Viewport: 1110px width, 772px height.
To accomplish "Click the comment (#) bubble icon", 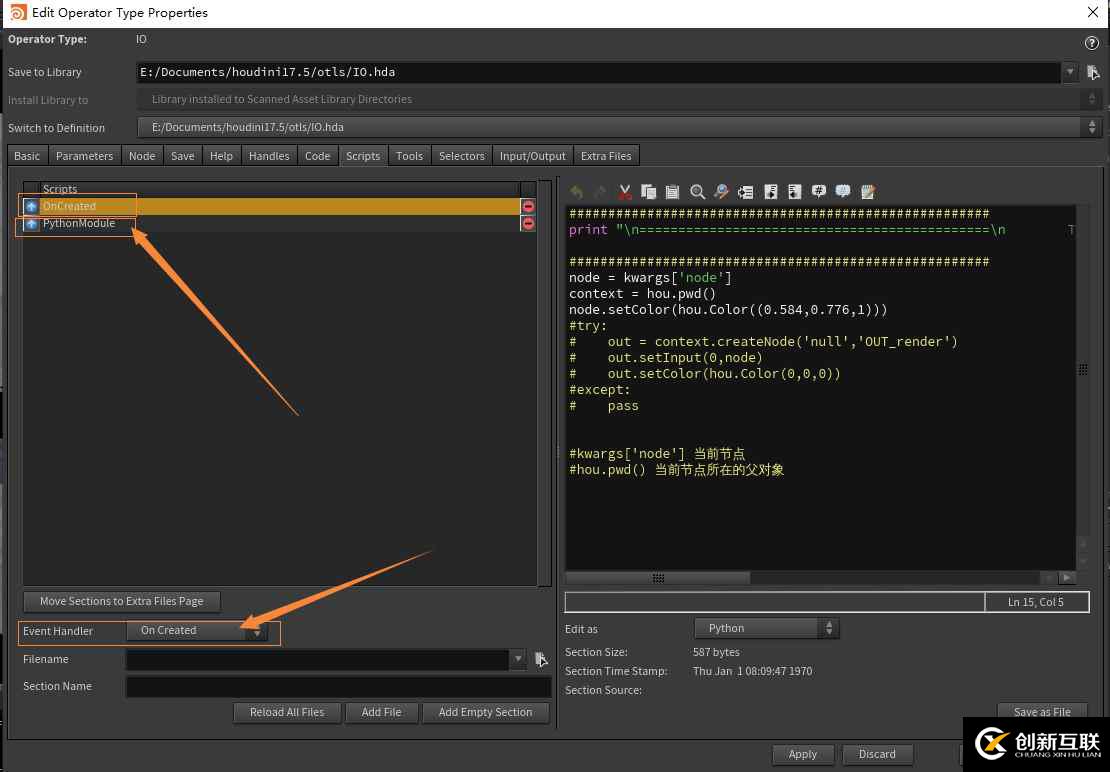I will tap(819, 192).
